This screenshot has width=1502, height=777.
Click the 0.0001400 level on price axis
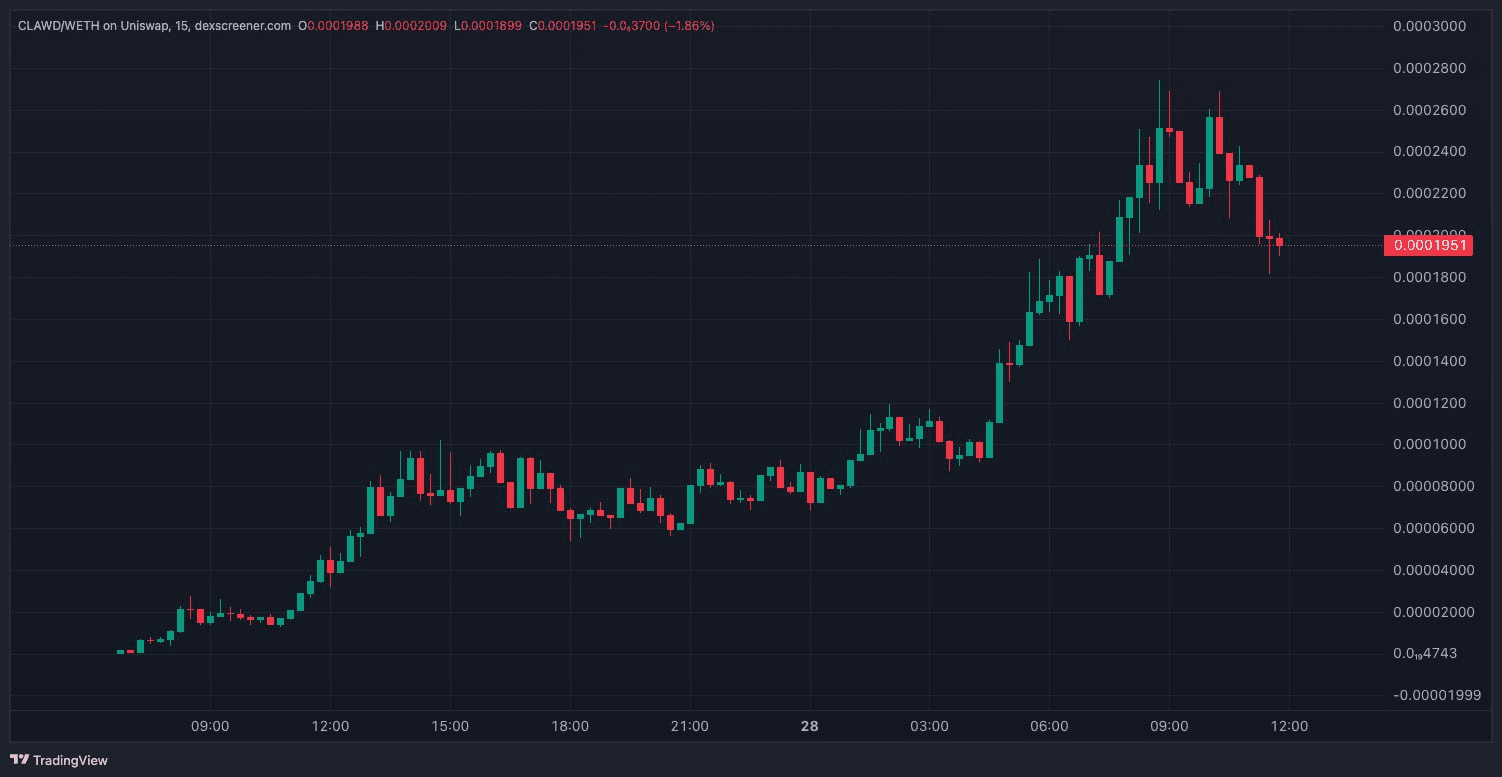pyautogui.click(x=1428, y=361)
